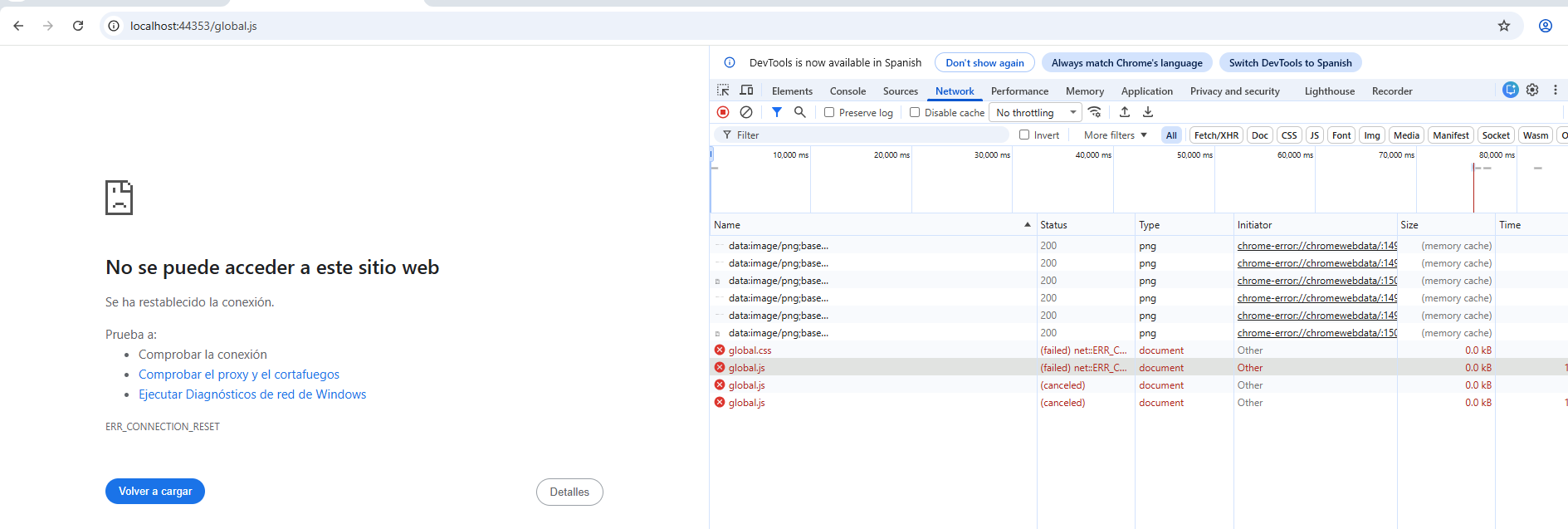Screen dimensions: 1568x529
Task: Click into the network Filter text field
Action: [863, 135]
